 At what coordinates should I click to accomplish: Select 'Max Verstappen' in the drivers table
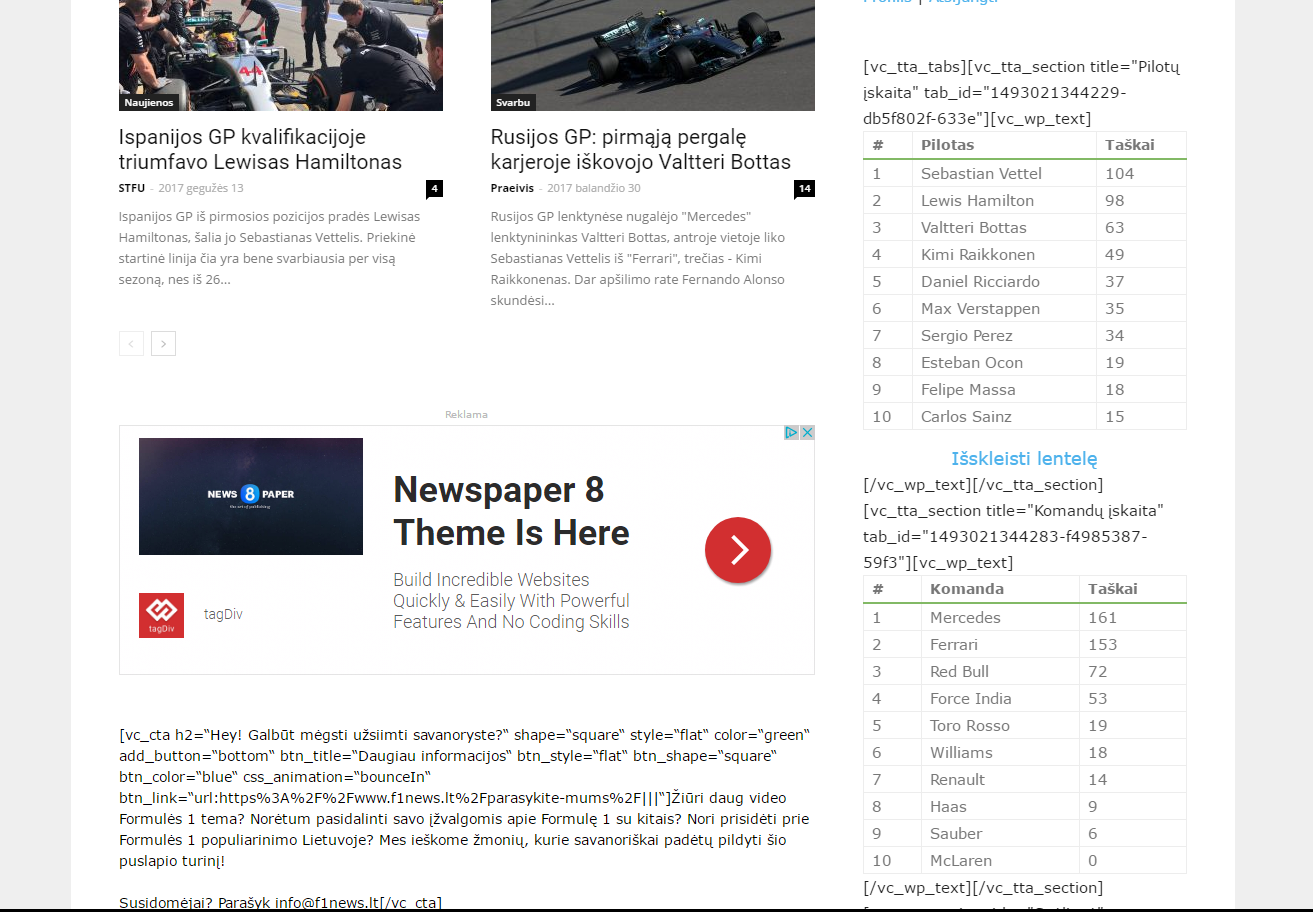click(x=980, y=309)
